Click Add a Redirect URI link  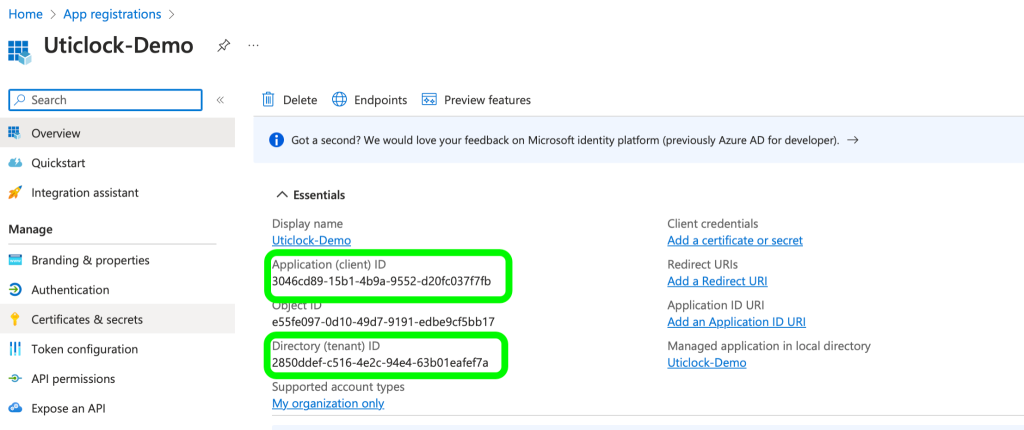(717, 281)
